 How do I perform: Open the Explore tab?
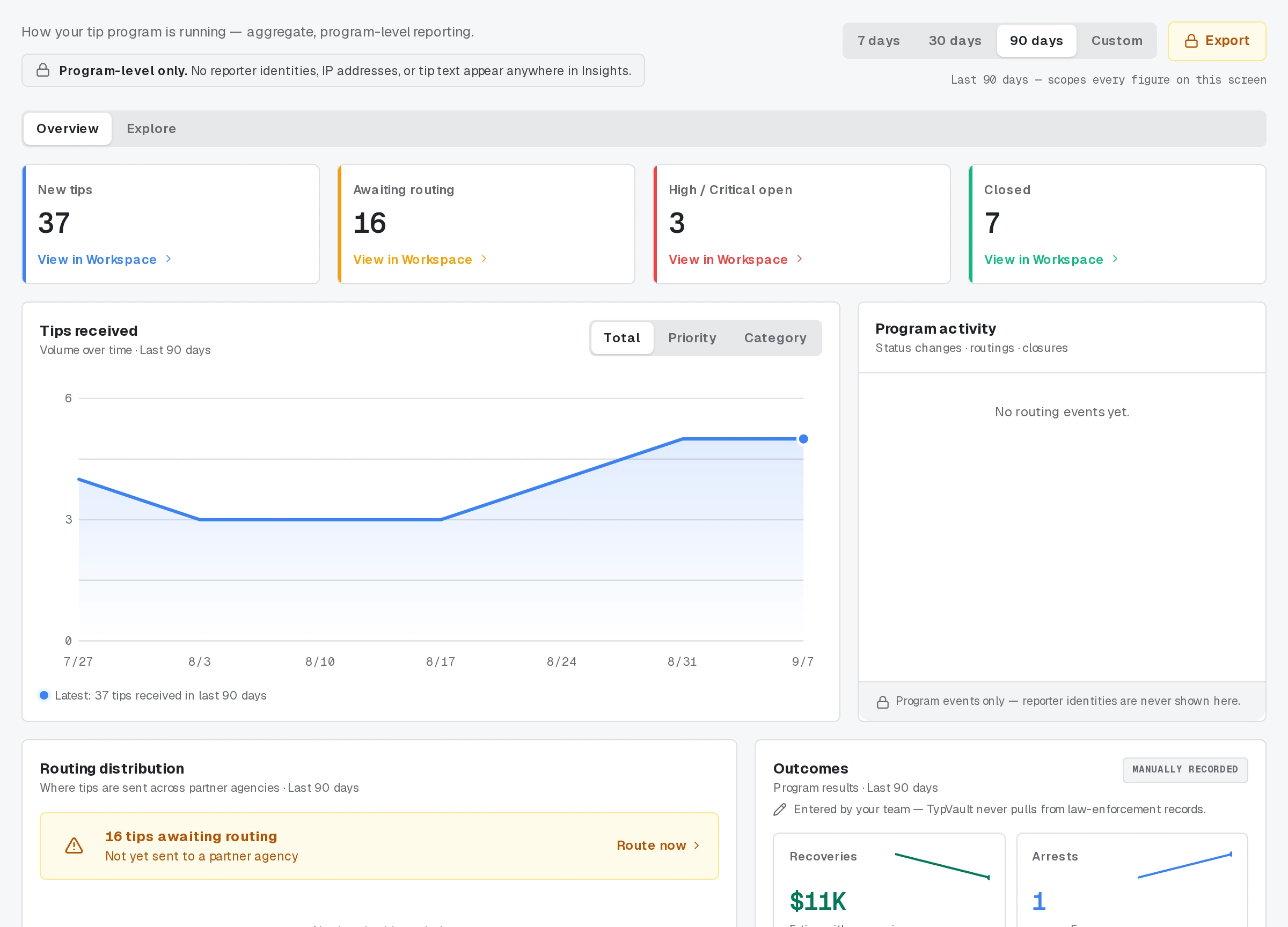click(151, 129)
